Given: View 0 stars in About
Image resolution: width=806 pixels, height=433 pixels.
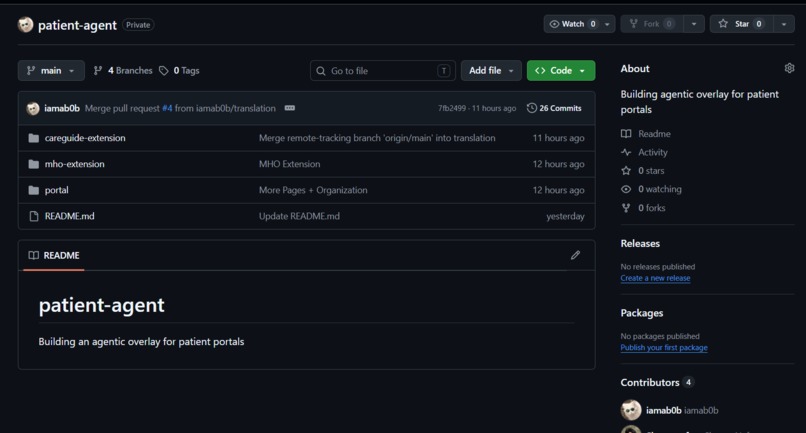Looking at the screenshot, I should tap(651, 171).
